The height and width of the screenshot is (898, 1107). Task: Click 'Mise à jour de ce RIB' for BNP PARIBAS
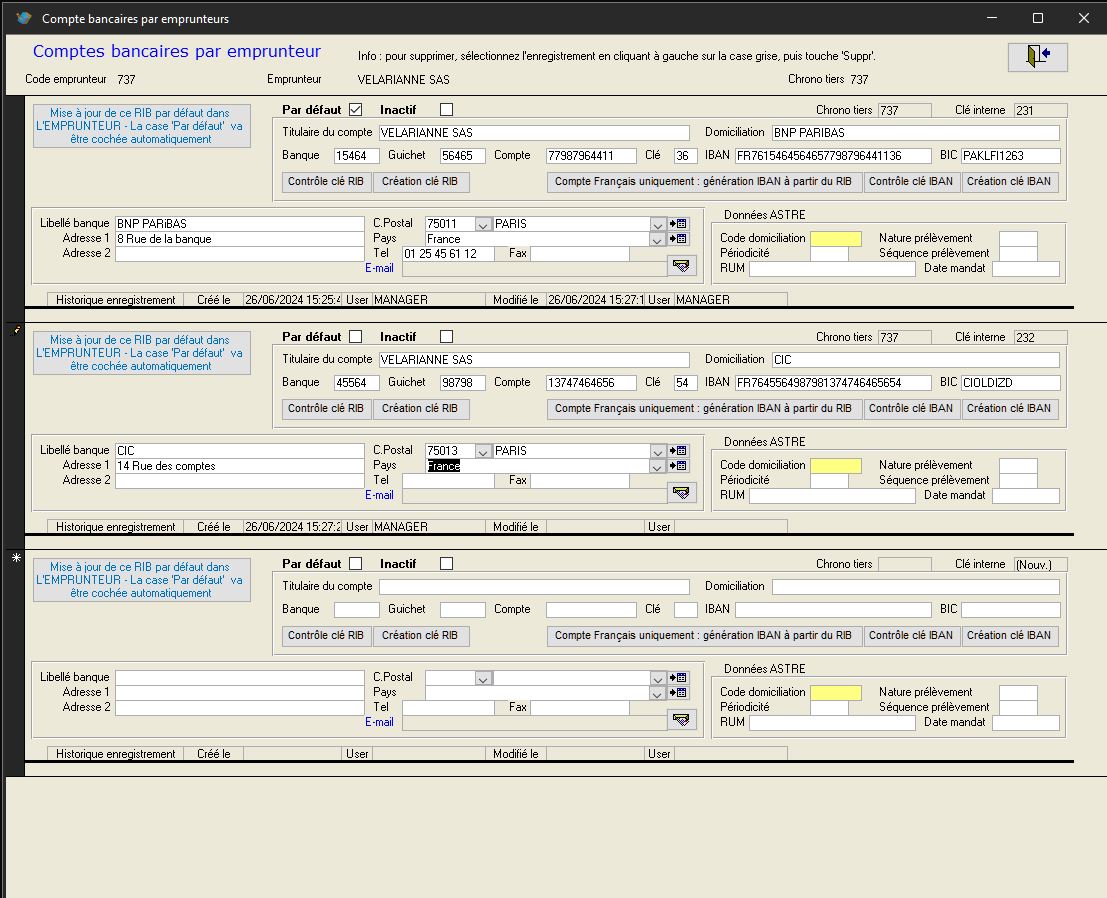[141, 126]
